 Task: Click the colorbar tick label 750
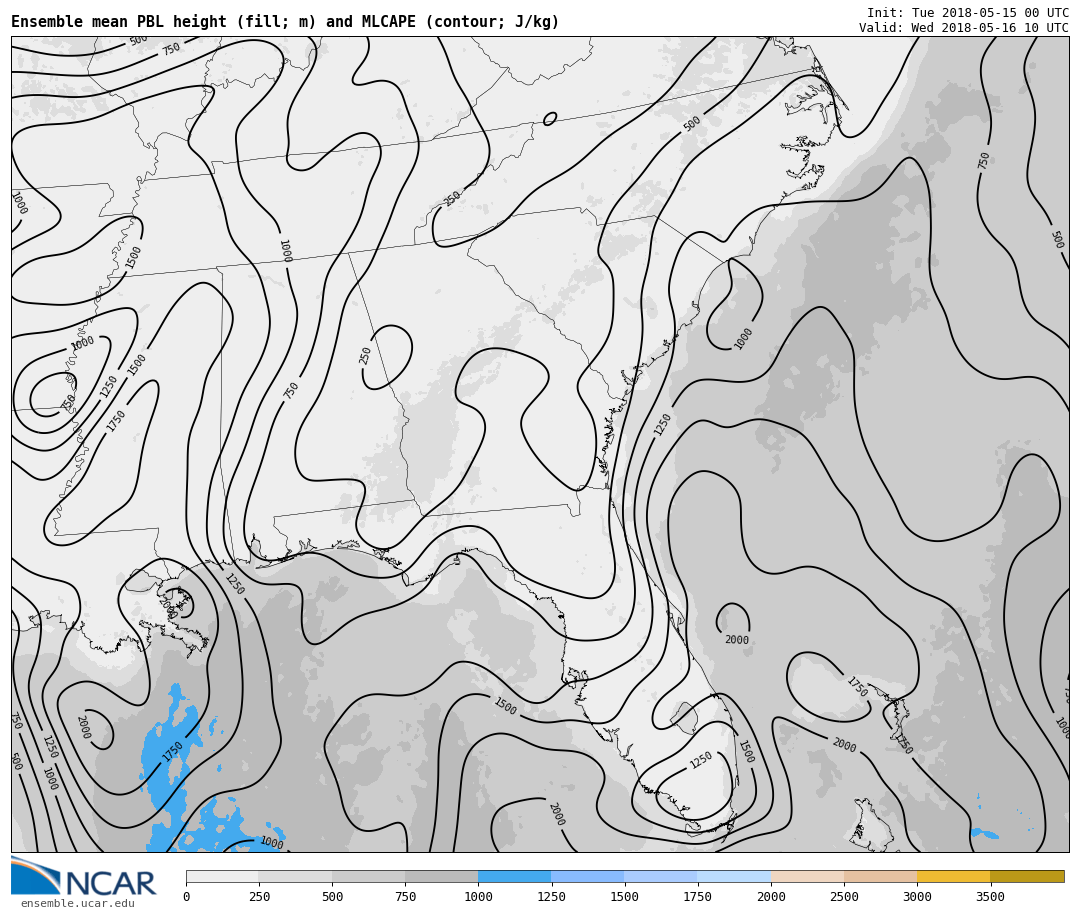406,896
